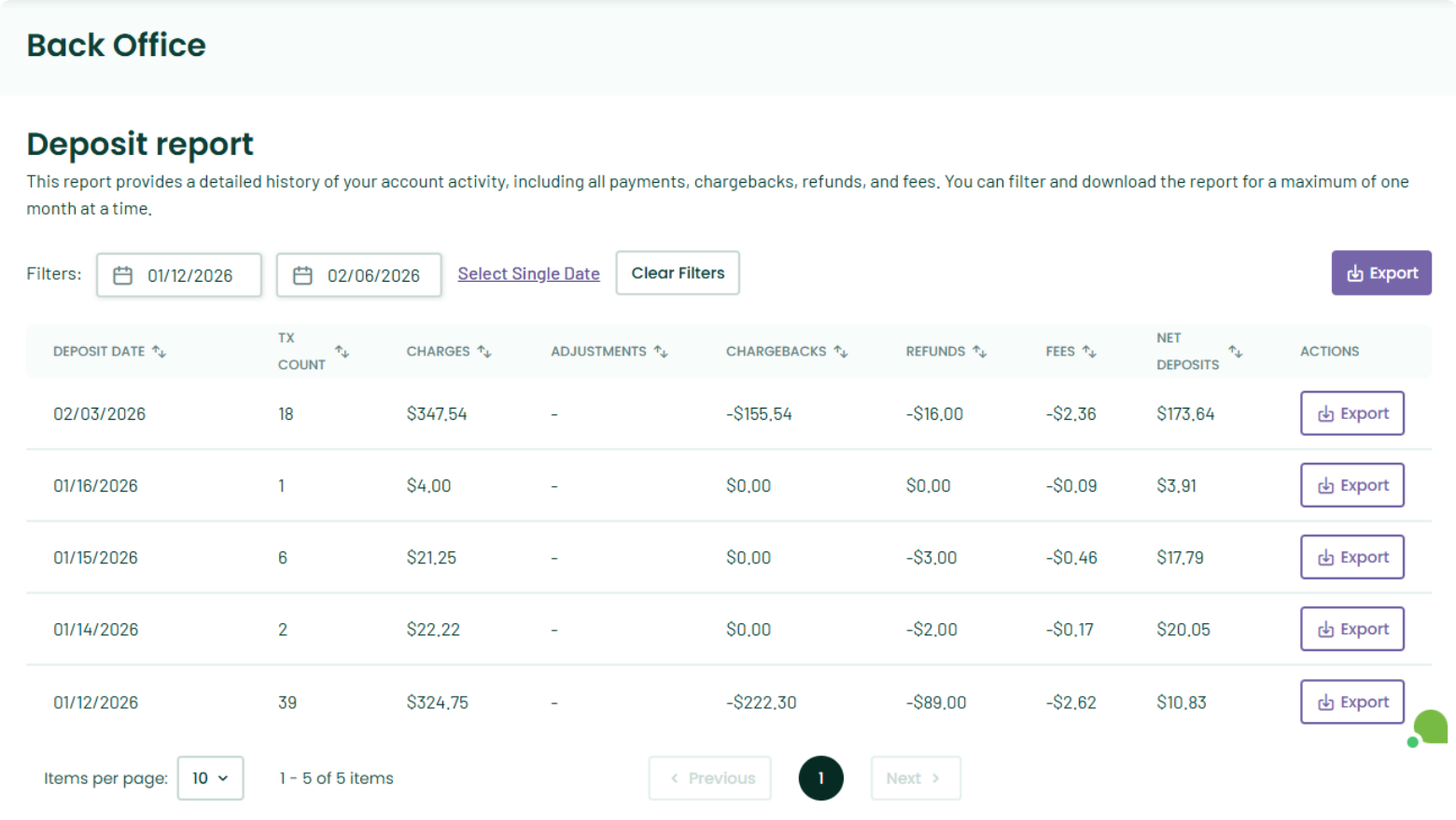This screenshot has width=1456, height=820.
Task: Sort by Adjustments sort icon
Action: 661,352
